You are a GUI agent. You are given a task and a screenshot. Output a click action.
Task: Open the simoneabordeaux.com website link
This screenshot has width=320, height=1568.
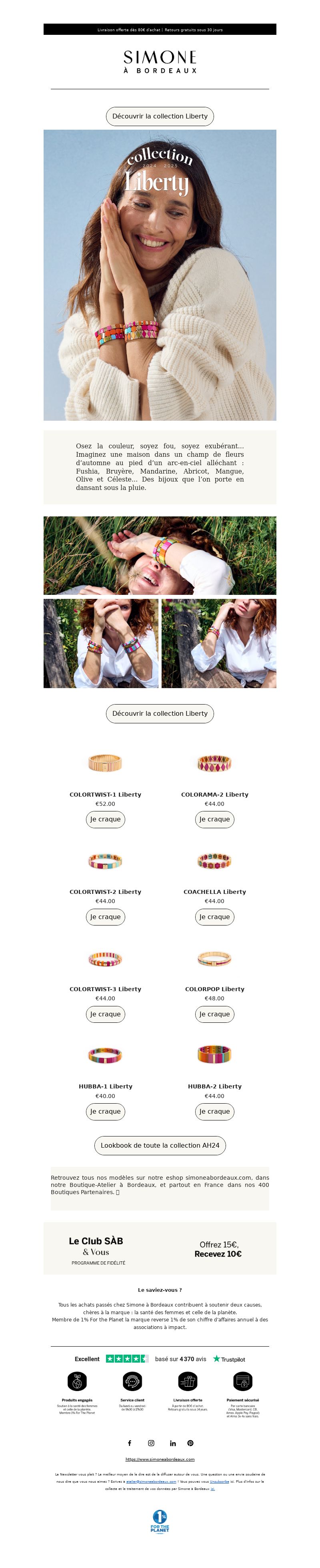point(160,1459)
